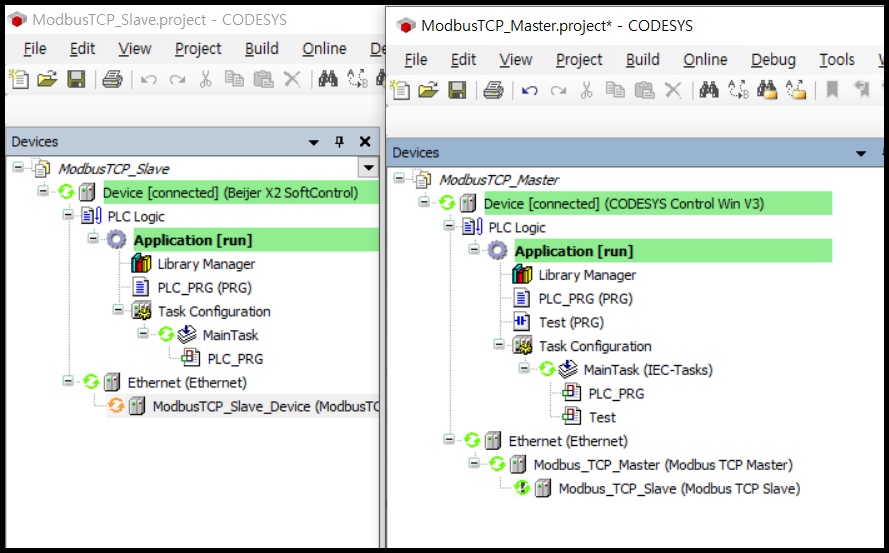Open Tools menu in Master window
Screen dimensions: 889x553
tap(837, 60)
